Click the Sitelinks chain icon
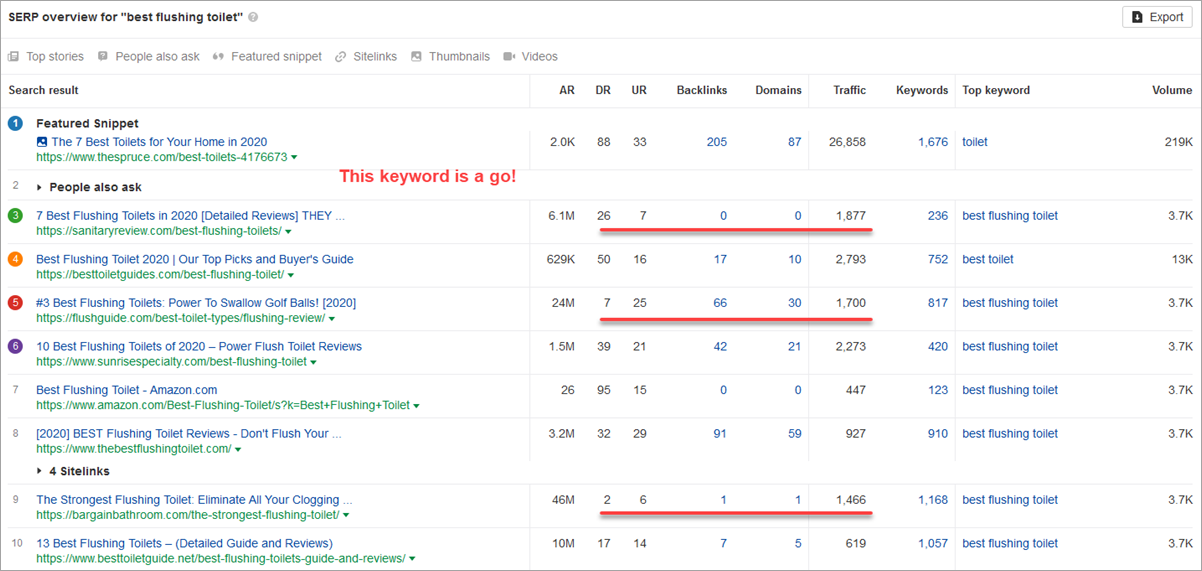Image resolution: width=1202 pixels, height=571 pixels. pos(341,57)
